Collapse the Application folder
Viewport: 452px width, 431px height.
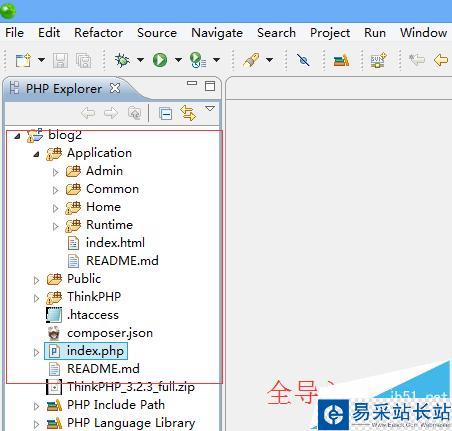click(x=37, y=154)
